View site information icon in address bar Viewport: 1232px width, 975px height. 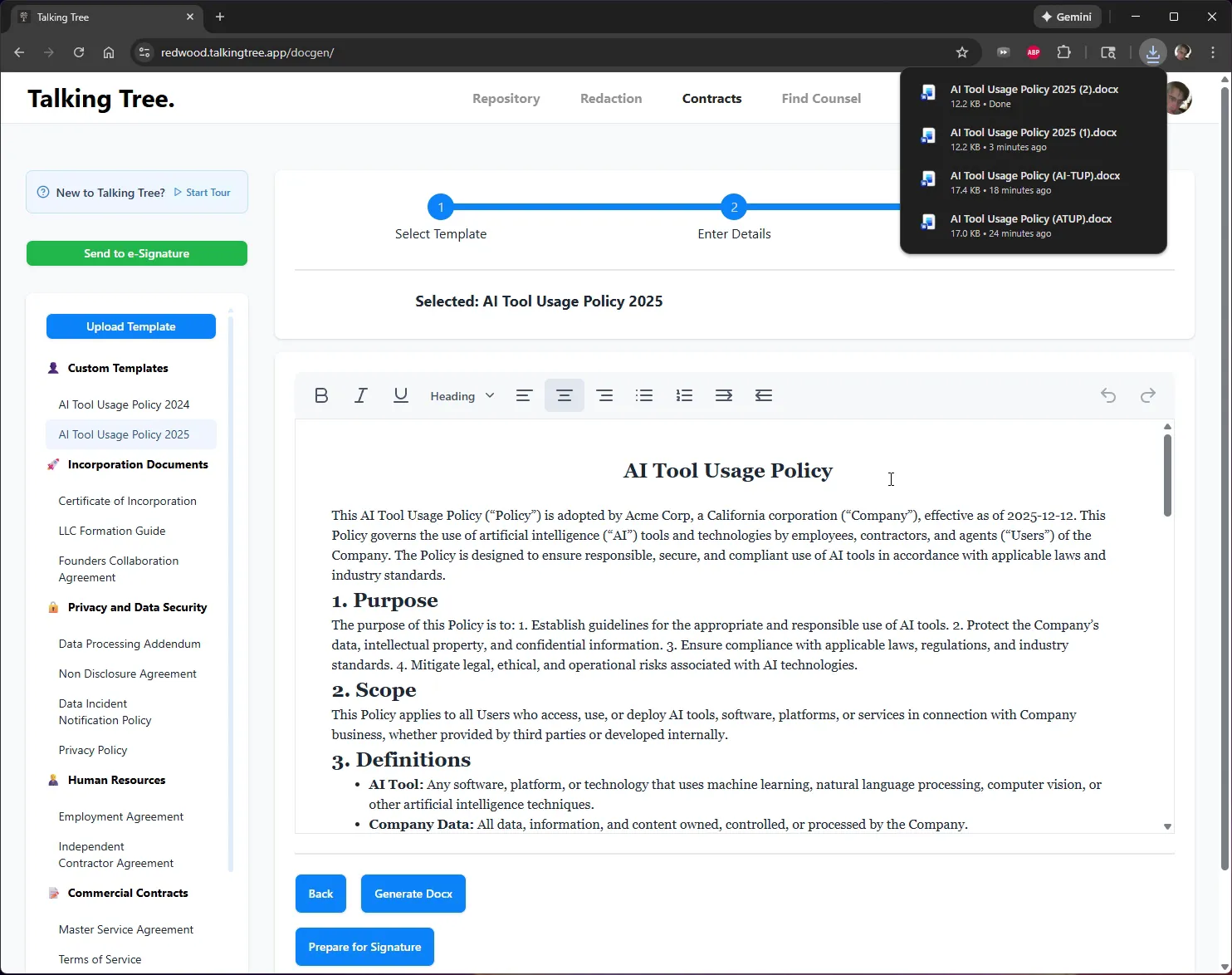tap(144, 52)
